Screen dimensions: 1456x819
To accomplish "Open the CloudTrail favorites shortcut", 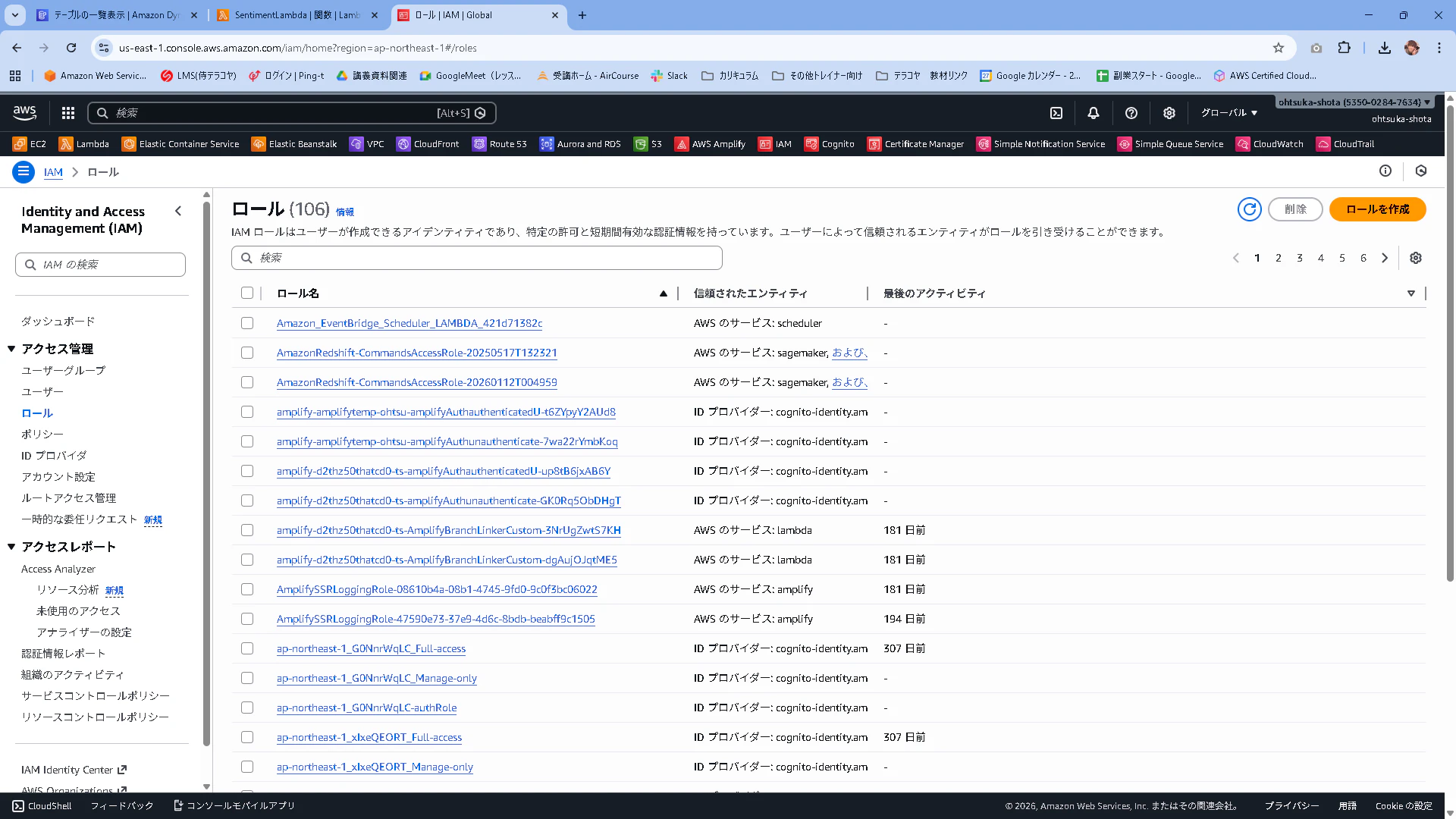I will 1346,144.
